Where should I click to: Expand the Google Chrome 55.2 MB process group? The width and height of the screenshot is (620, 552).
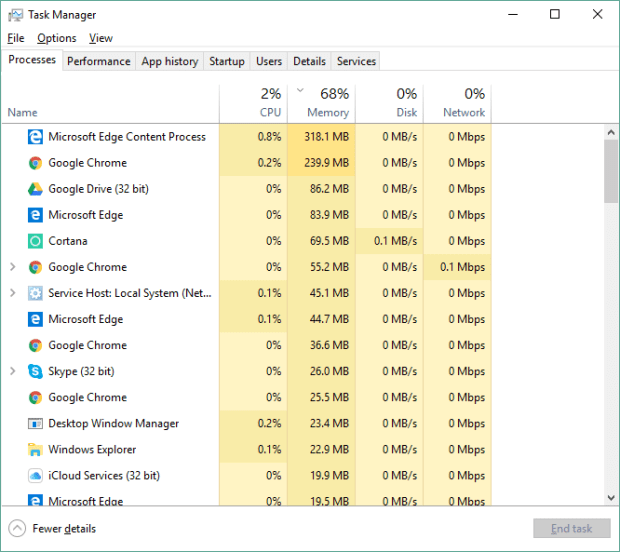(x=13, y=267)
